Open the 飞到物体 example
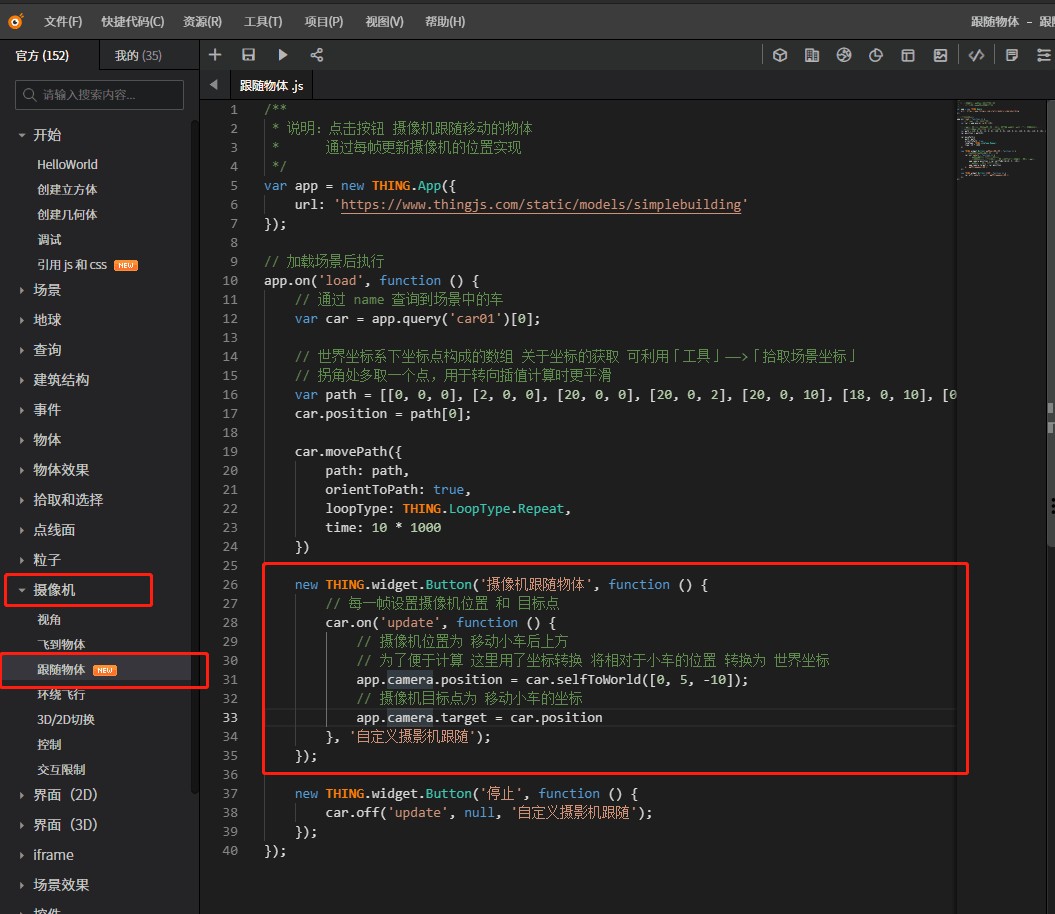Viewport: 1055px width, 914px height. pos(61,645)
